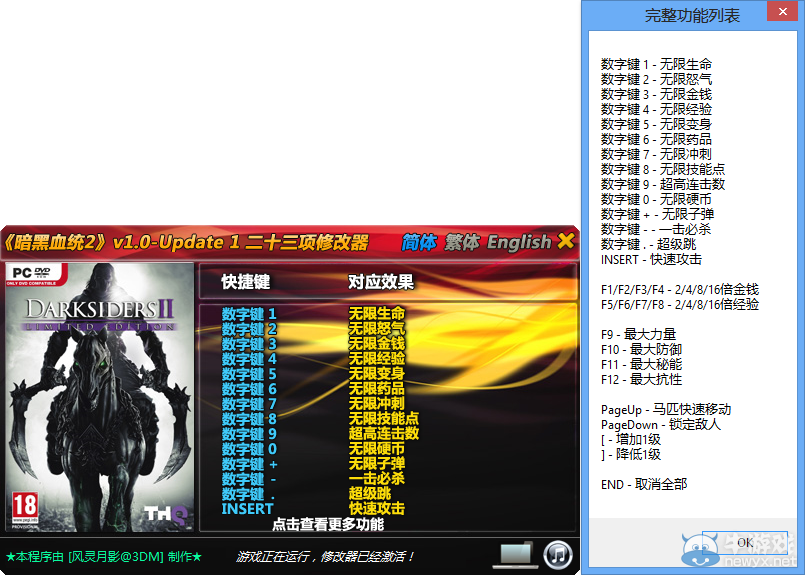Viewport: 805px width, 575px height.
Task: Click PageDown - 锁定敌人 line
Action: pos(661,425)
